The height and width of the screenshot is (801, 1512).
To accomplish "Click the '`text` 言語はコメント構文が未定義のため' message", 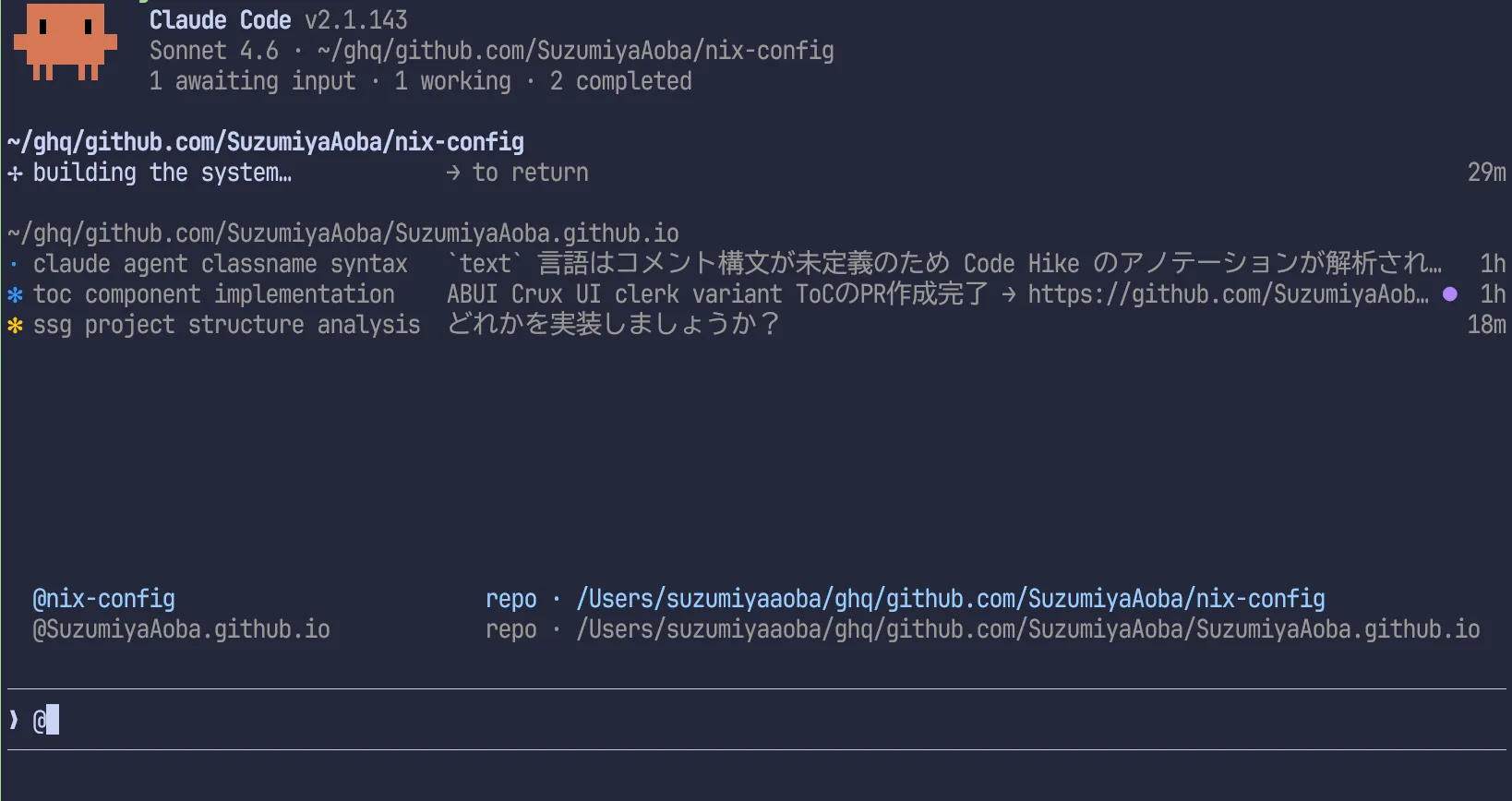I will [699, 264].
